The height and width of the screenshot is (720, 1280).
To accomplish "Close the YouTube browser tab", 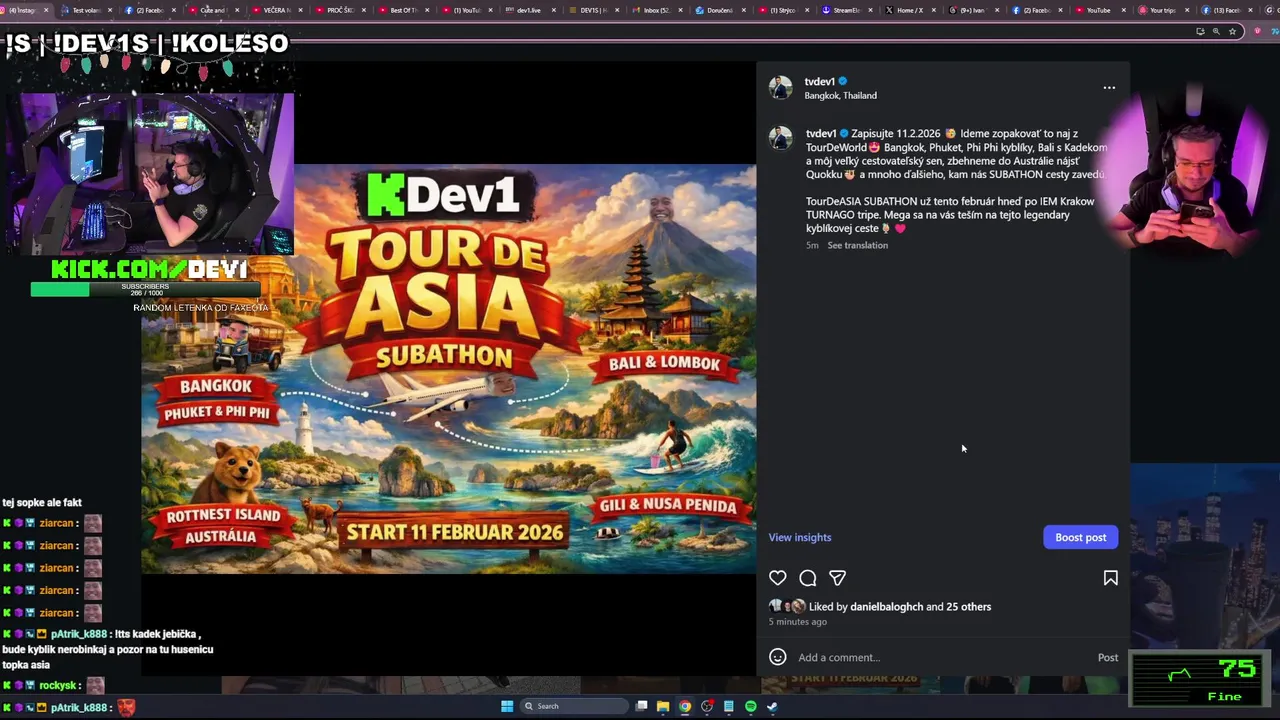I will click(1121, 10).
